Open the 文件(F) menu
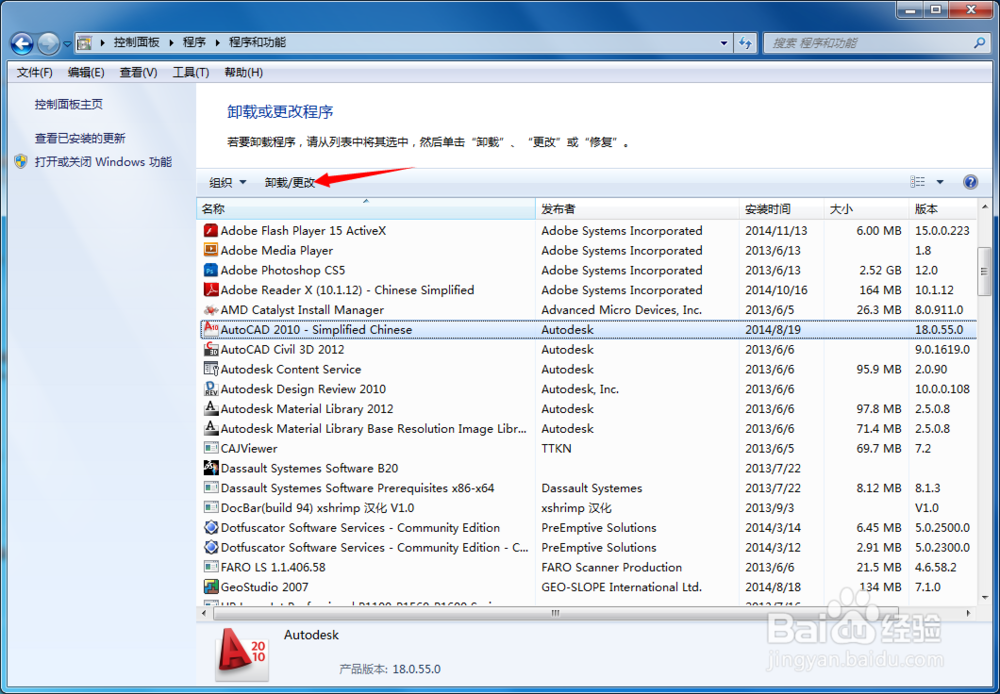This screenshot has height=694, width=1000. pos(34,73)
